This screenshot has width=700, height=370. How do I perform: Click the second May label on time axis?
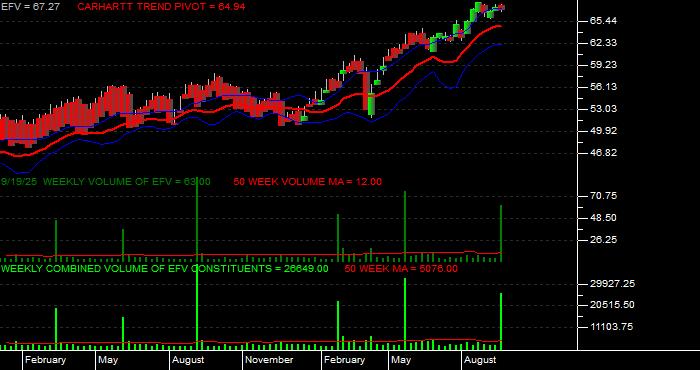(x=401, y=360)
